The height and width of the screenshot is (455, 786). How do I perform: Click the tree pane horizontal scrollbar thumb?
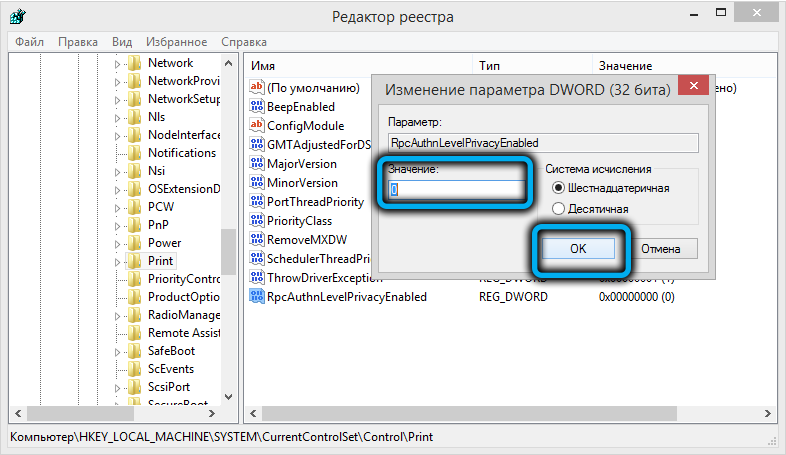click(81, 413)
